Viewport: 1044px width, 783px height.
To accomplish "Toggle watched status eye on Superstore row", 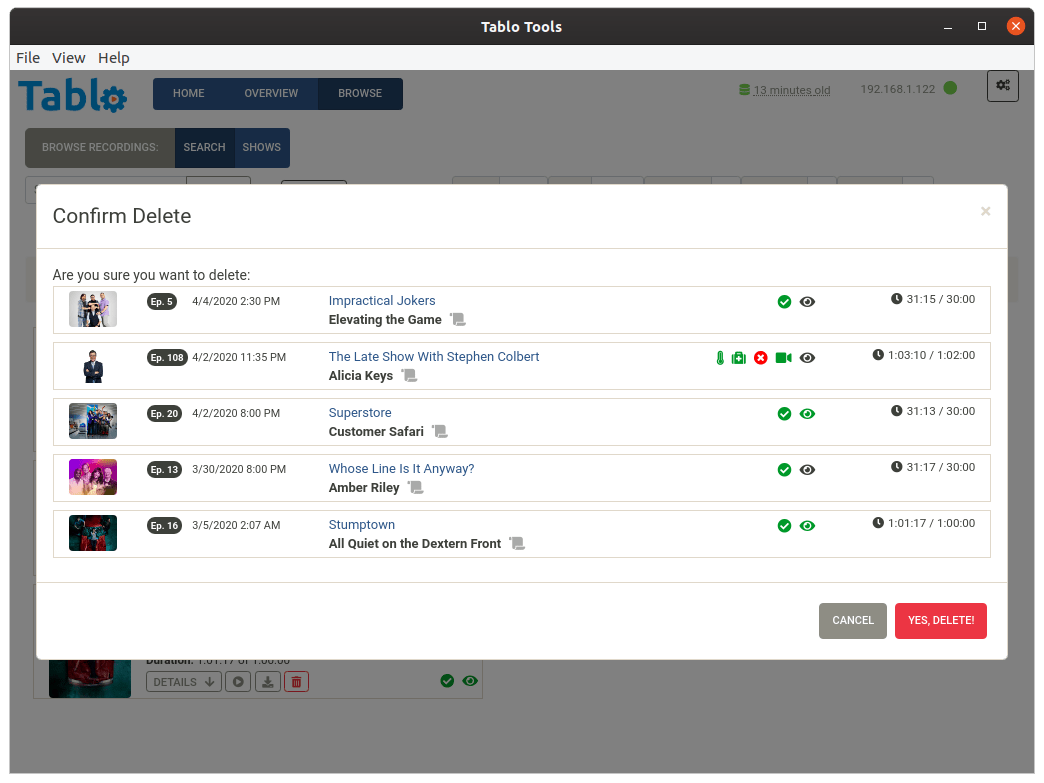I will 807,413.
